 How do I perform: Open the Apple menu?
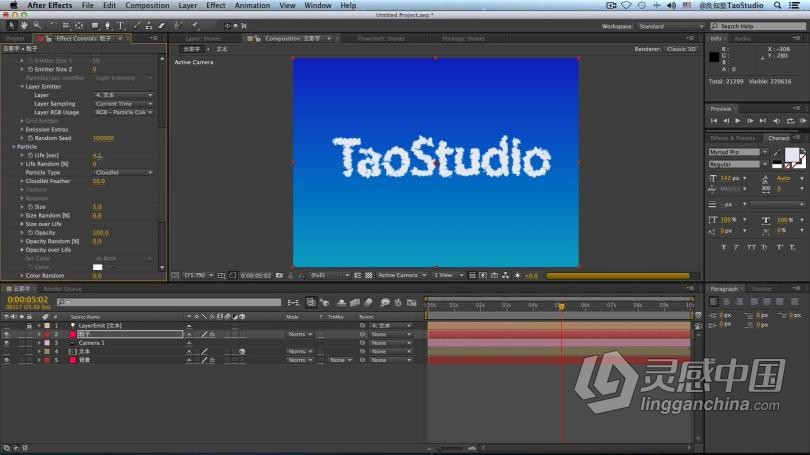coord(14,5)
